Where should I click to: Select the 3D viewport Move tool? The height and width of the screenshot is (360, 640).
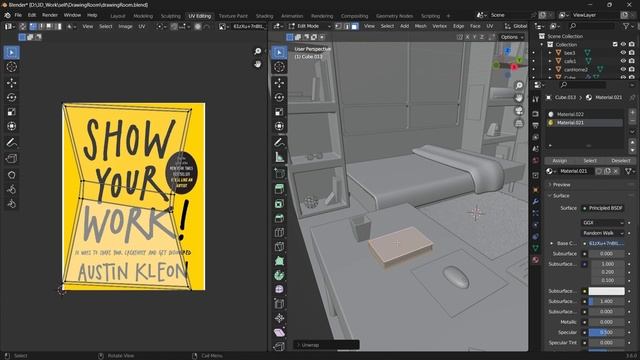pyautogui.click(x=279, y=83)
